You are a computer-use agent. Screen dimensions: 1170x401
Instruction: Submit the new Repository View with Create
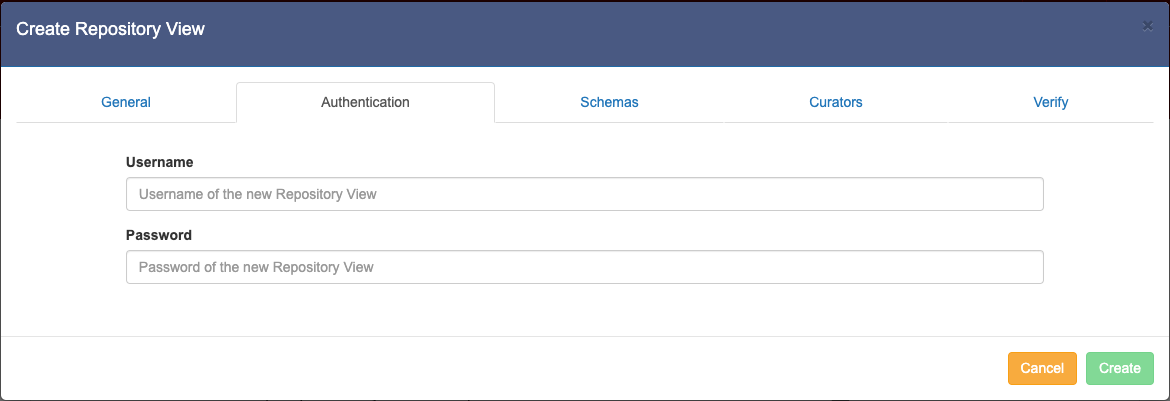(x=1119, y=368)
